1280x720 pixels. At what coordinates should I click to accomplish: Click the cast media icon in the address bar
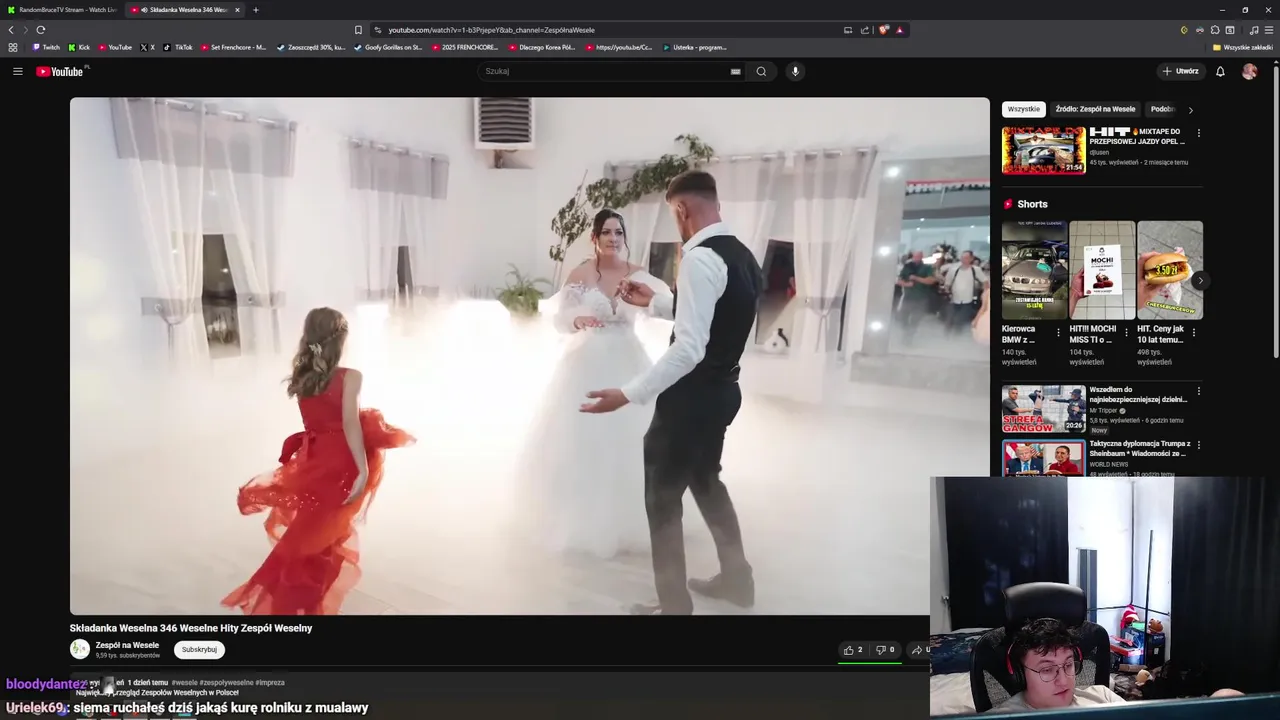pyautogui.click(x=847, y=30)
